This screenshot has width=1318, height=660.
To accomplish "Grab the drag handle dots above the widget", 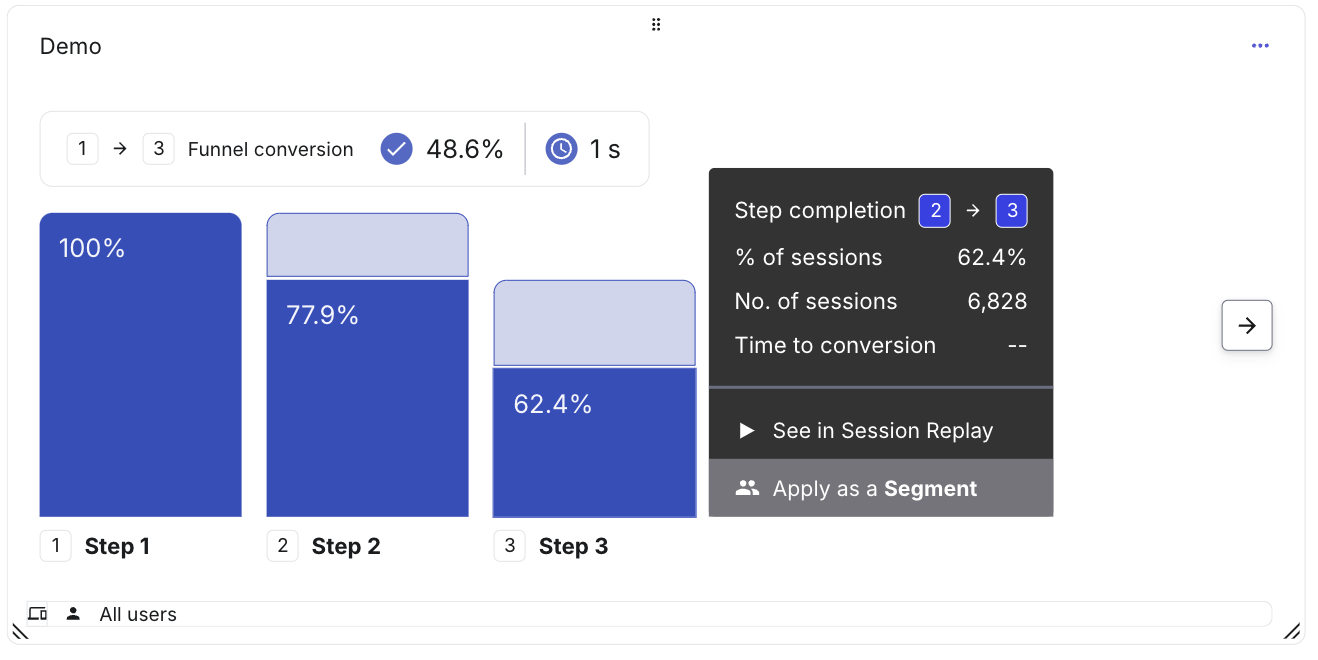I will click(x=656, y=25).
